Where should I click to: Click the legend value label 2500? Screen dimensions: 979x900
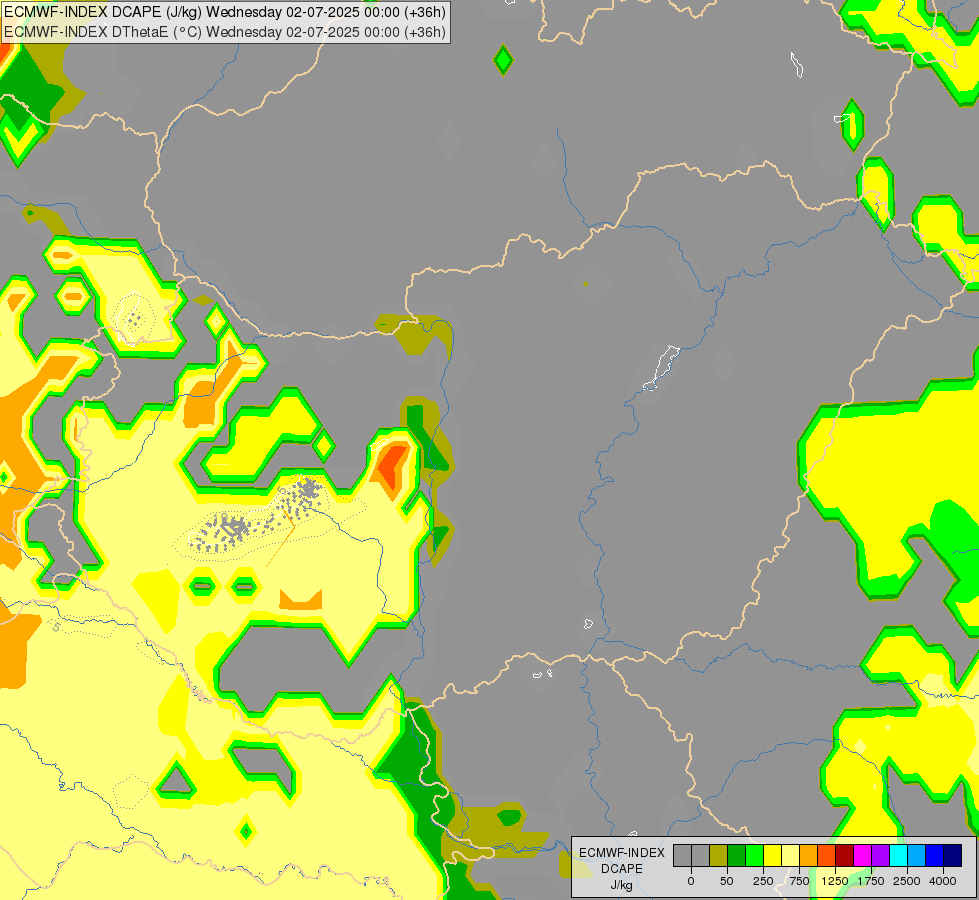coord(907,881)
